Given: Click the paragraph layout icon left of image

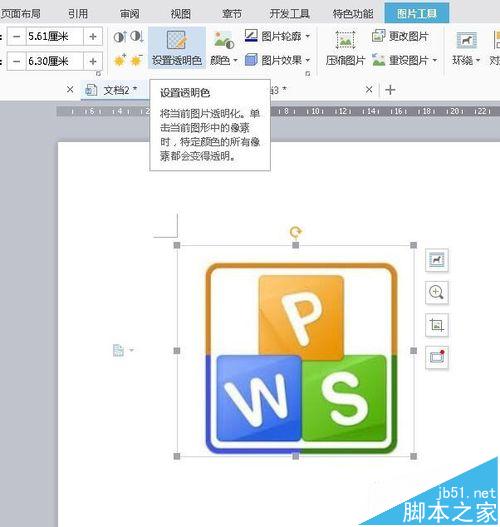Looking at the screenshot, I should [118, 351].
